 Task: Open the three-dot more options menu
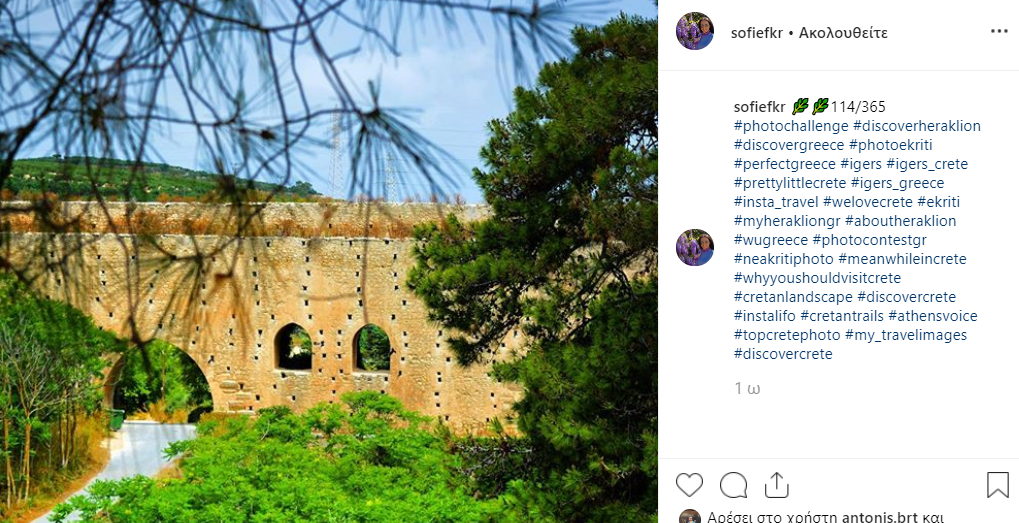[x=999, y=32]
